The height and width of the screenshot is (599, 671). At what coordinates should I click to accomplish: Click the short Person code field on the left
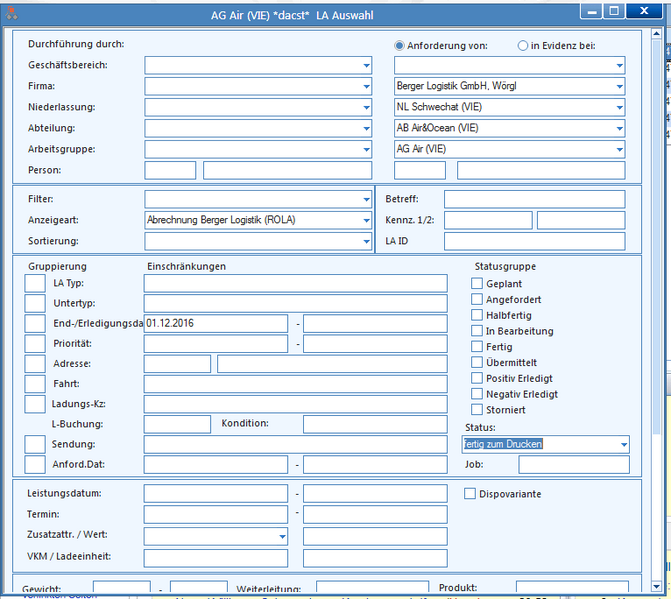(170, 170)
